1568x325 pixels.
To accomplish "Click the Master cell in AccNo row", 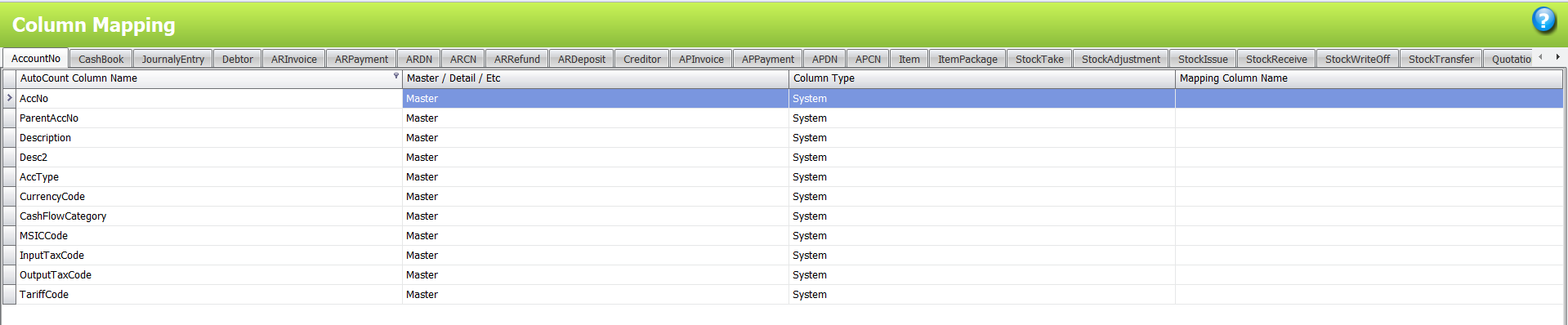I will tap(596, 98).
